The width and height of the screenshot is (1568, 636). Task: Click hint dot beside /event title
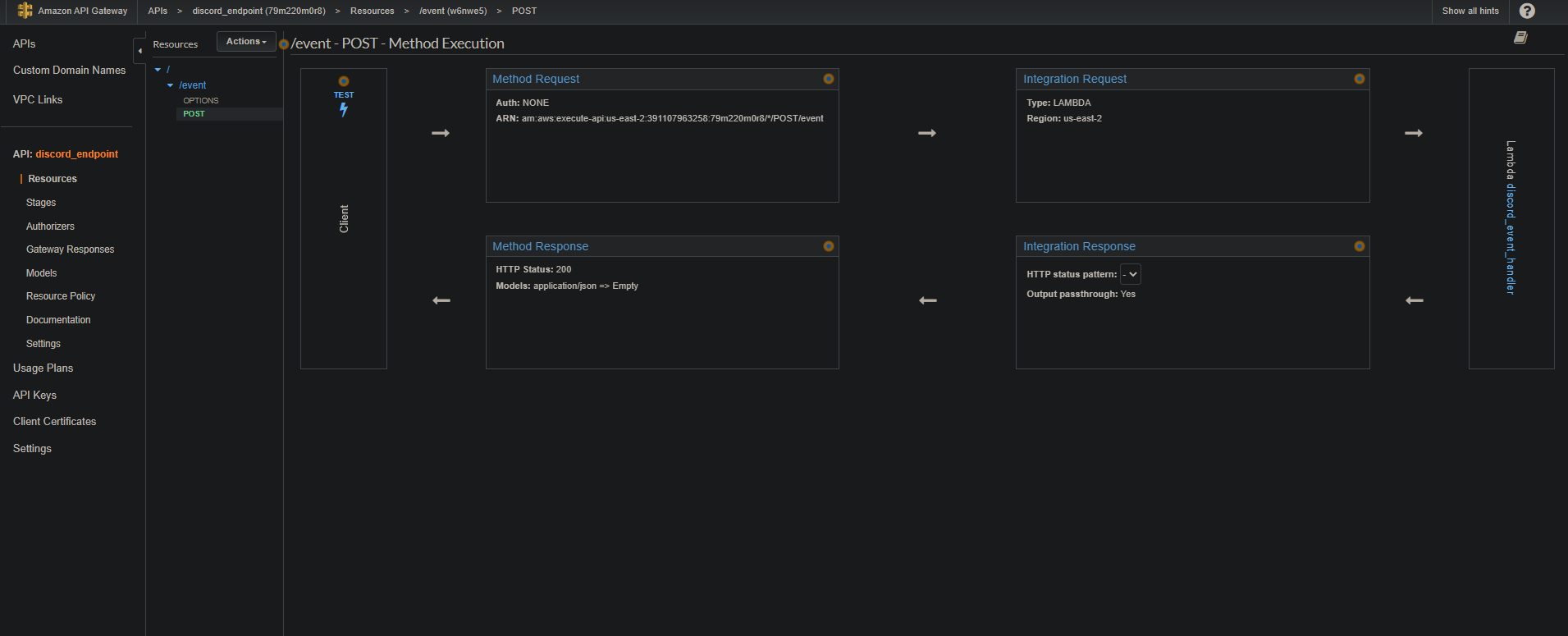click(x=284, y=44)
